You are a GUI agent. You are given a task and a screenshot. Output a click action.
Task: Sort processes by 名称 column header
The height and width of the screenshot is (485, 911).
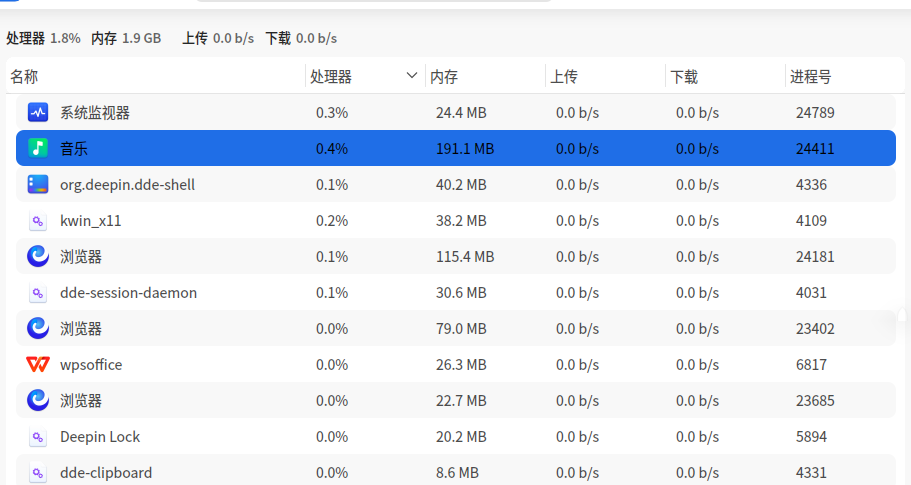(155, 76)
